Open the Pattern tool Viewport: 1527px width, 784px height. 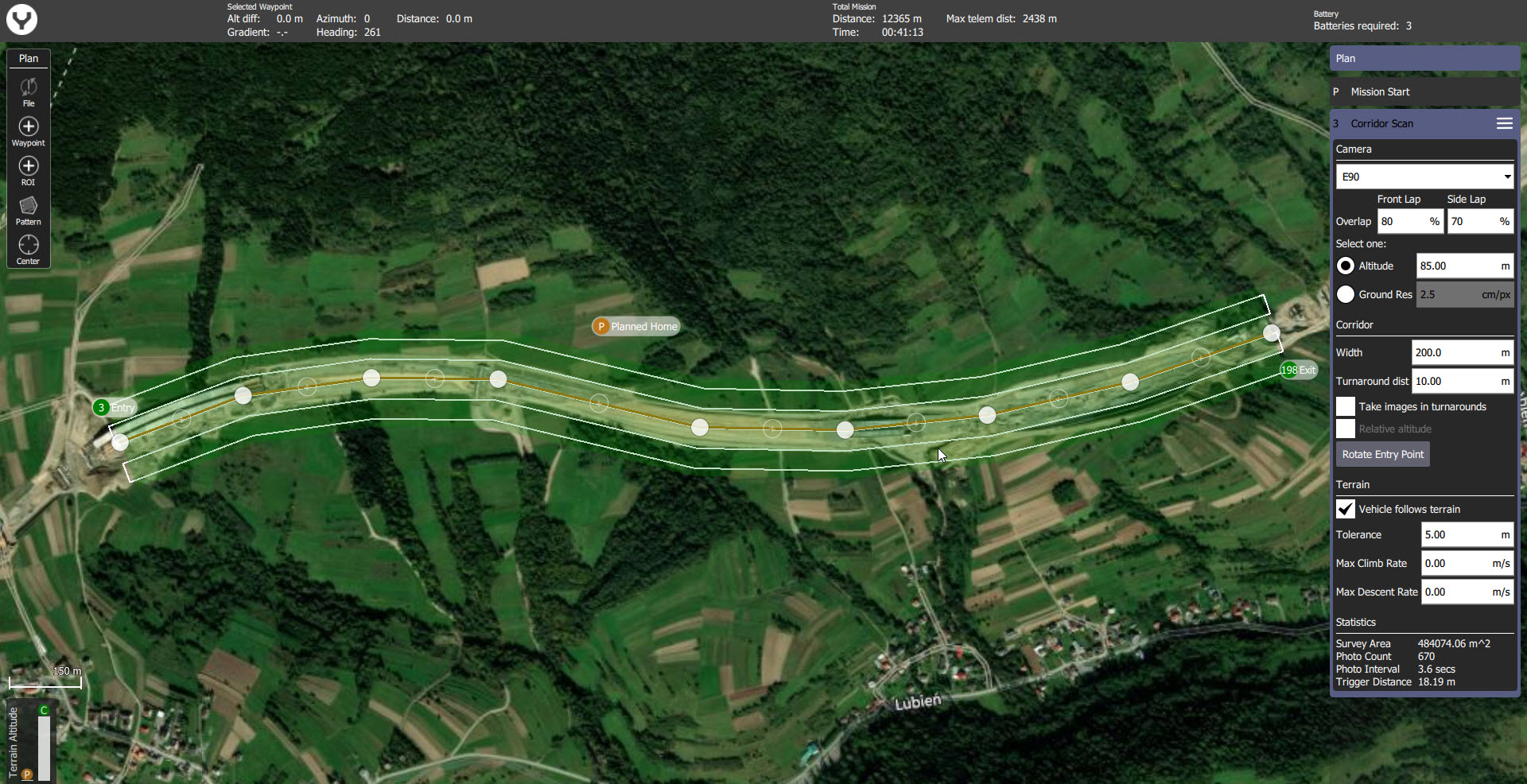[29, 210]
